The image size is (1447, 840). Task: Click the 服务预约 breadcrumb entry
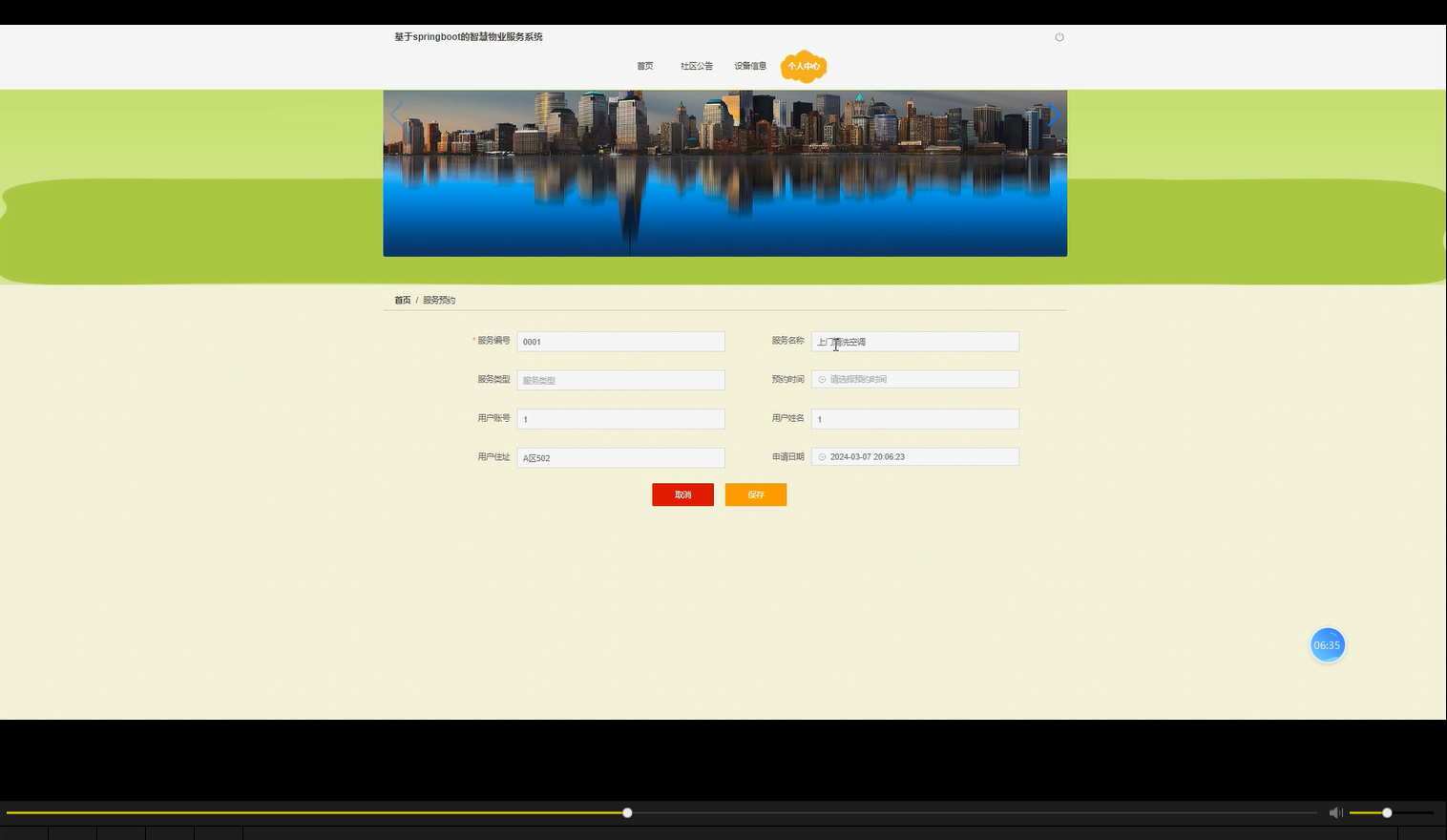tap(439, 300)
